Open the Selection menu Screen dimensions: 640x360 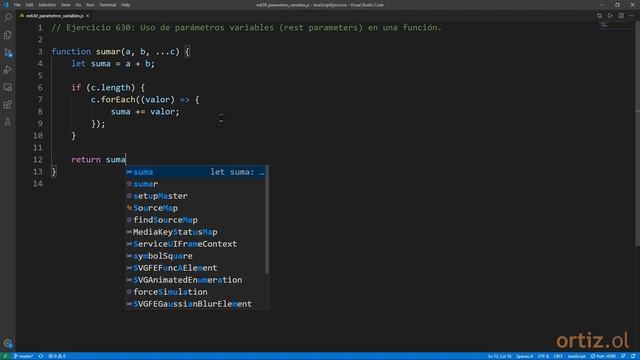47,5
